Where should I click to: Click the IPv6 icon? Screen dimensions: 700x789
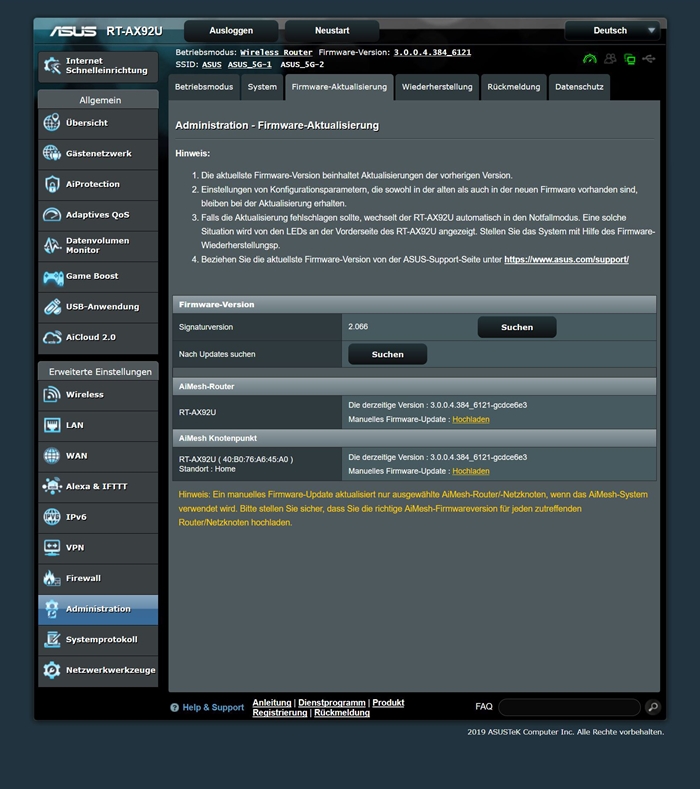point(52,517)
